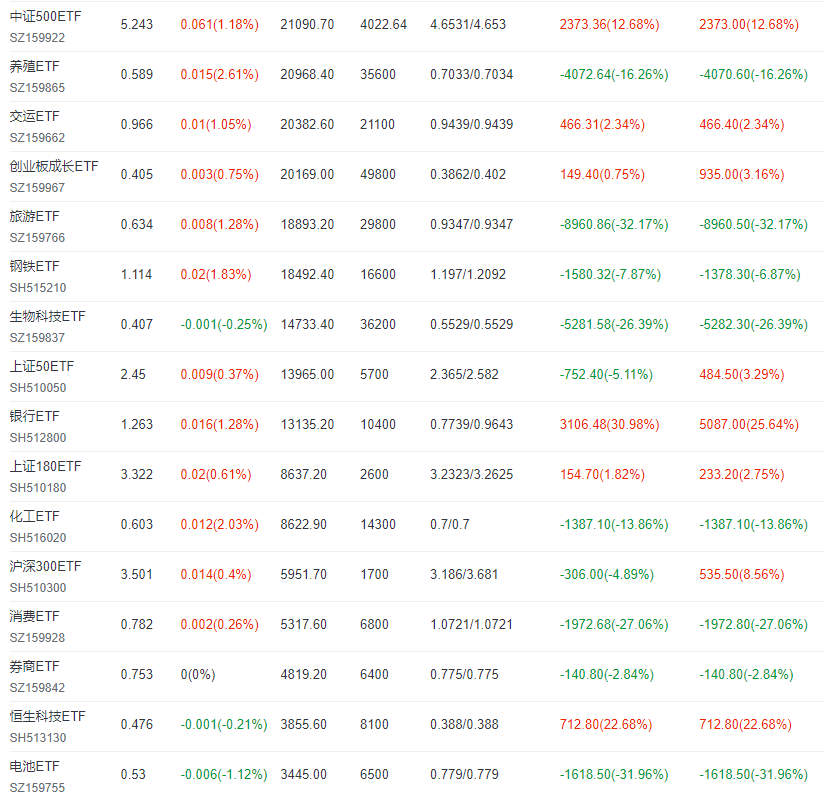Screen dimensions: 825x800
Task: Click the value 712.80(22.68%) in rightmost column
Action: pos(746,725)
